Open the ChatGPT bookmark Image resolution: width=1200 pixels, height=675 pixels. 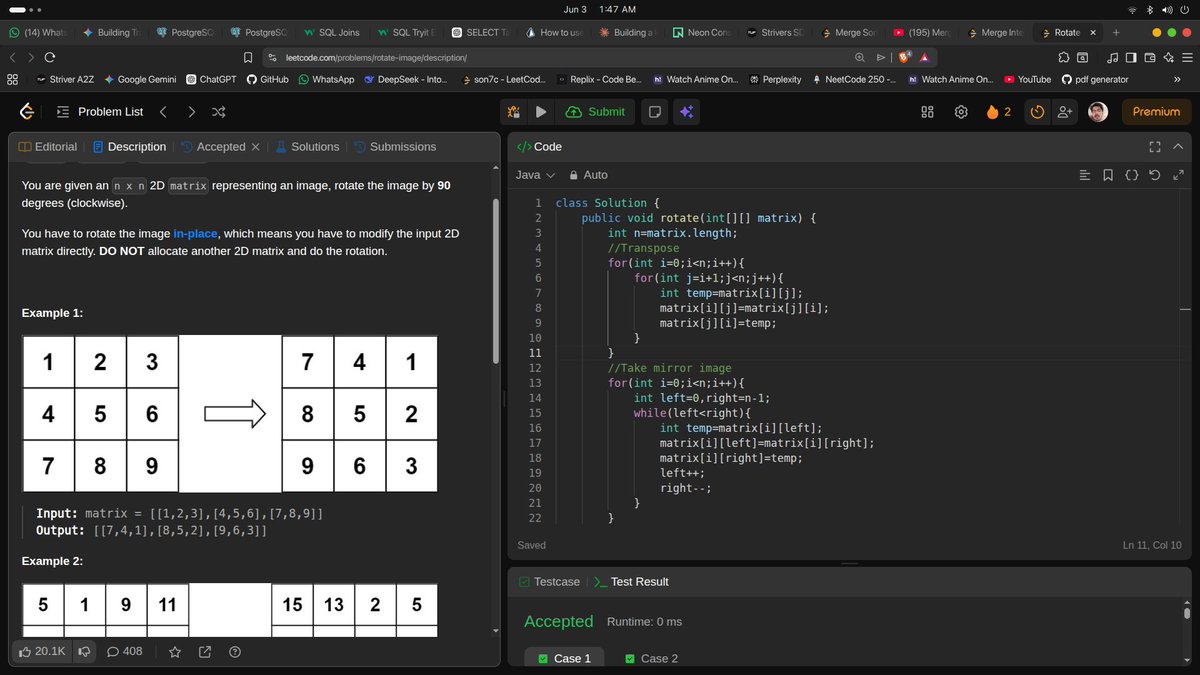pyautogui.click(x=211, y=79)
